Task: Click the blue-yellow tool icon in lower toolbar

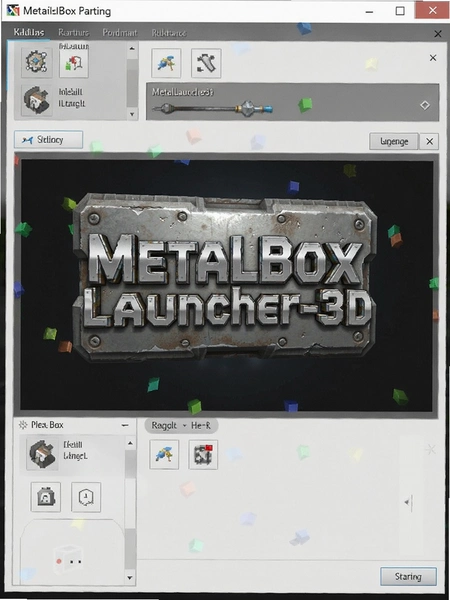Action: 164,454
